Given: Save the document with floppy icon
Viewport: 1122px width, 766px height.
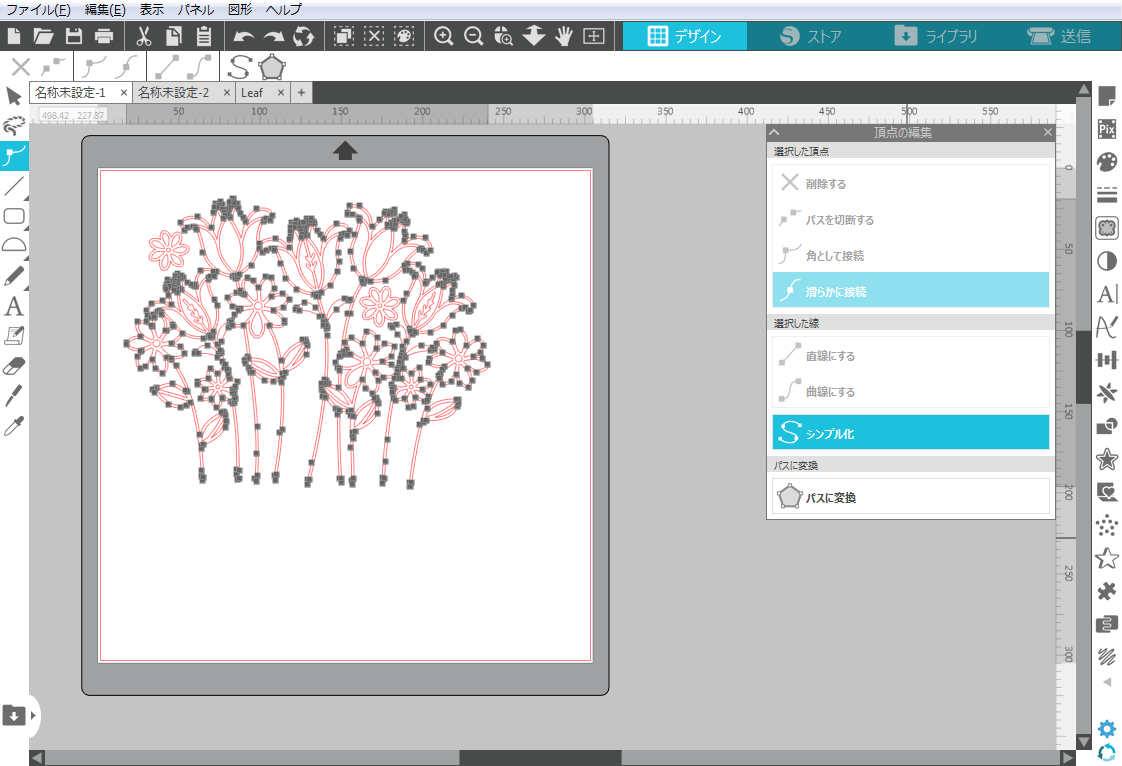Looking at the screenshot, I should (74, 36).
